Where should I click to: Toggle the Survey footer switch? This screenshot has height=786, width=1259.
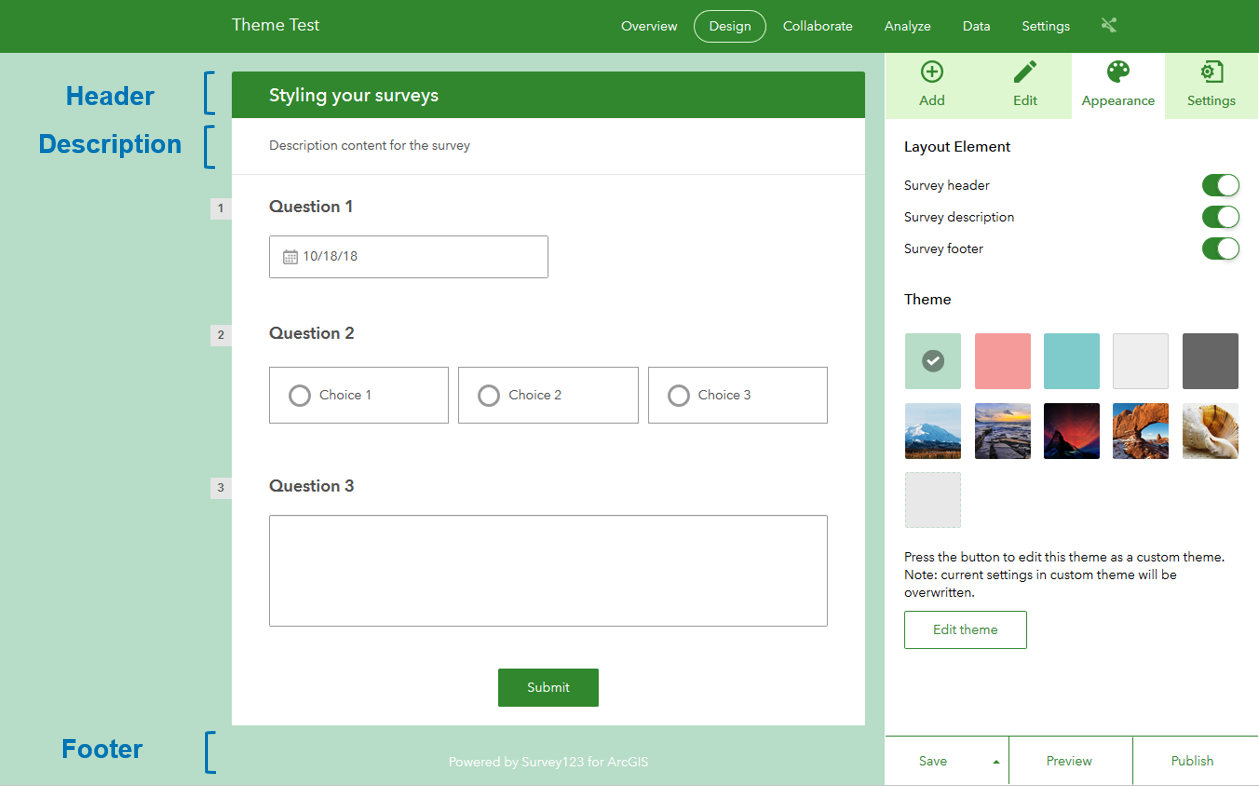pos(1220,248)
